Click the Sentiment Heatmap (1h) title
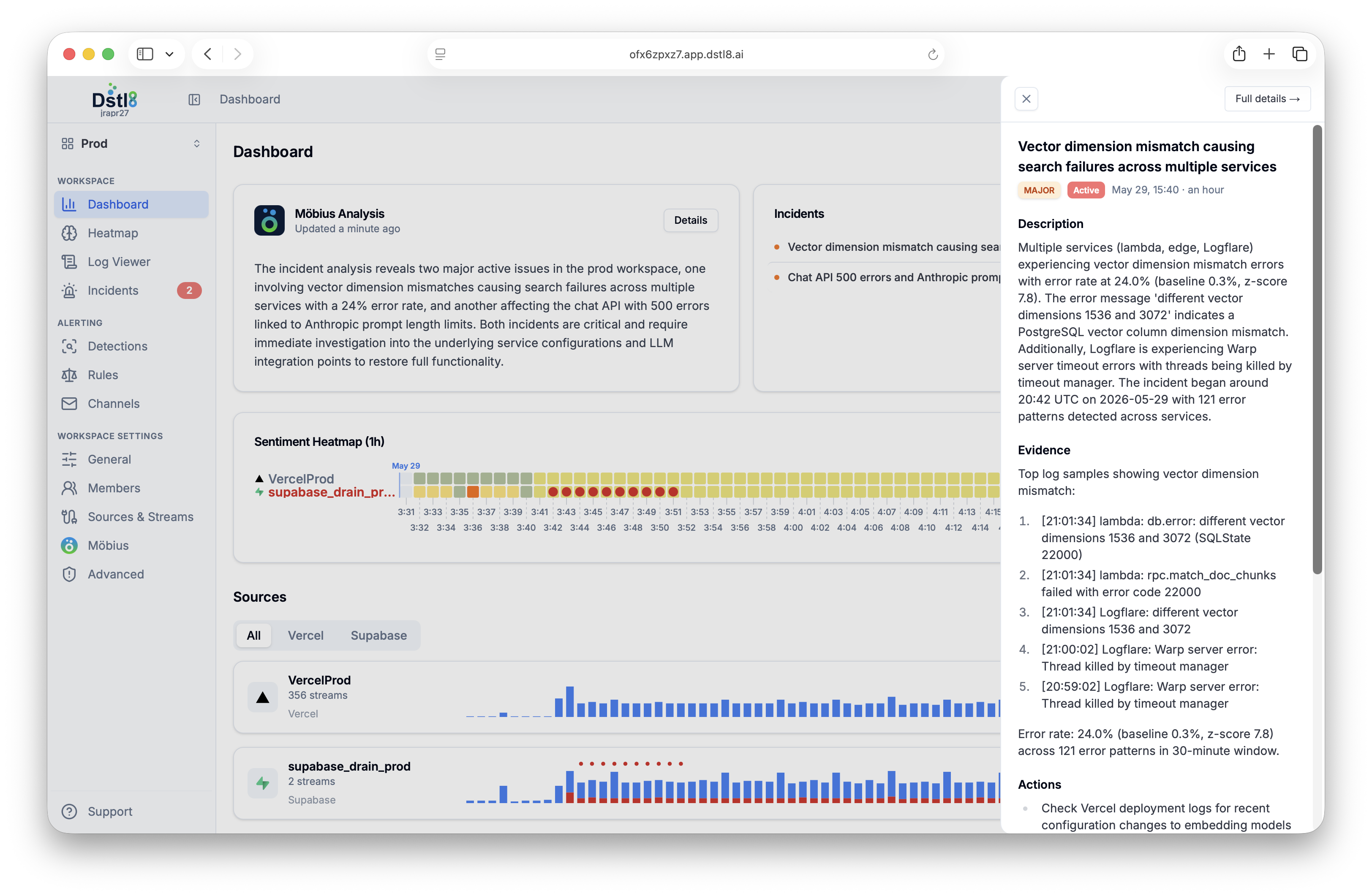1372x896 pixels. pos(319,442)
